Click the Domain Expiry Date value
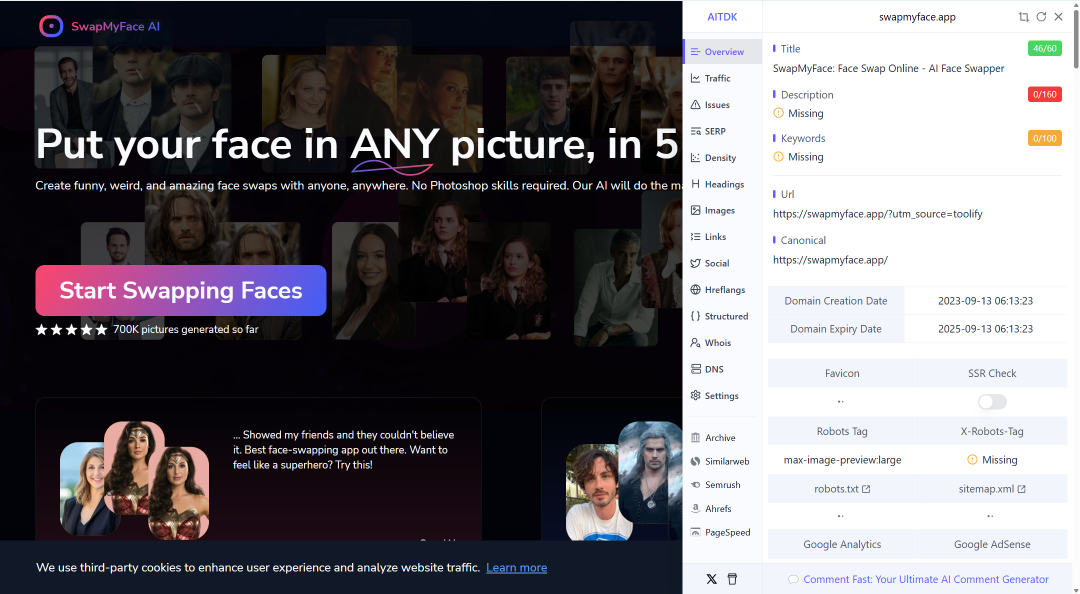Screen dimensions: 1080x594 pyautogui.click(x=985, y=329)
